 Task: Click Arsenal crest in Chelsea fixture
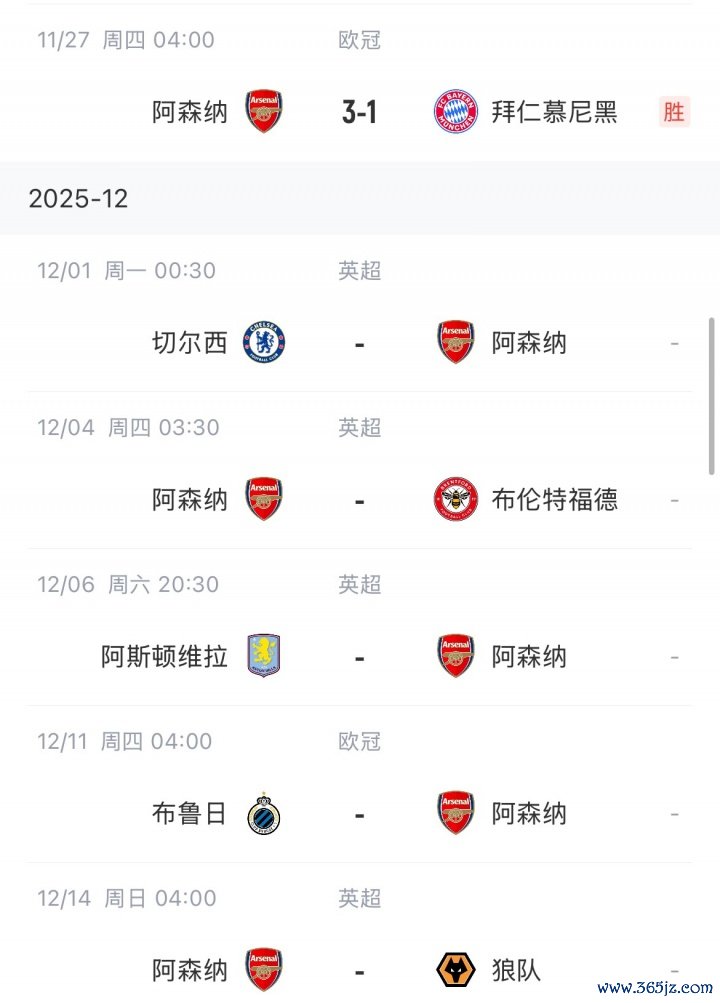pos(456,343)
